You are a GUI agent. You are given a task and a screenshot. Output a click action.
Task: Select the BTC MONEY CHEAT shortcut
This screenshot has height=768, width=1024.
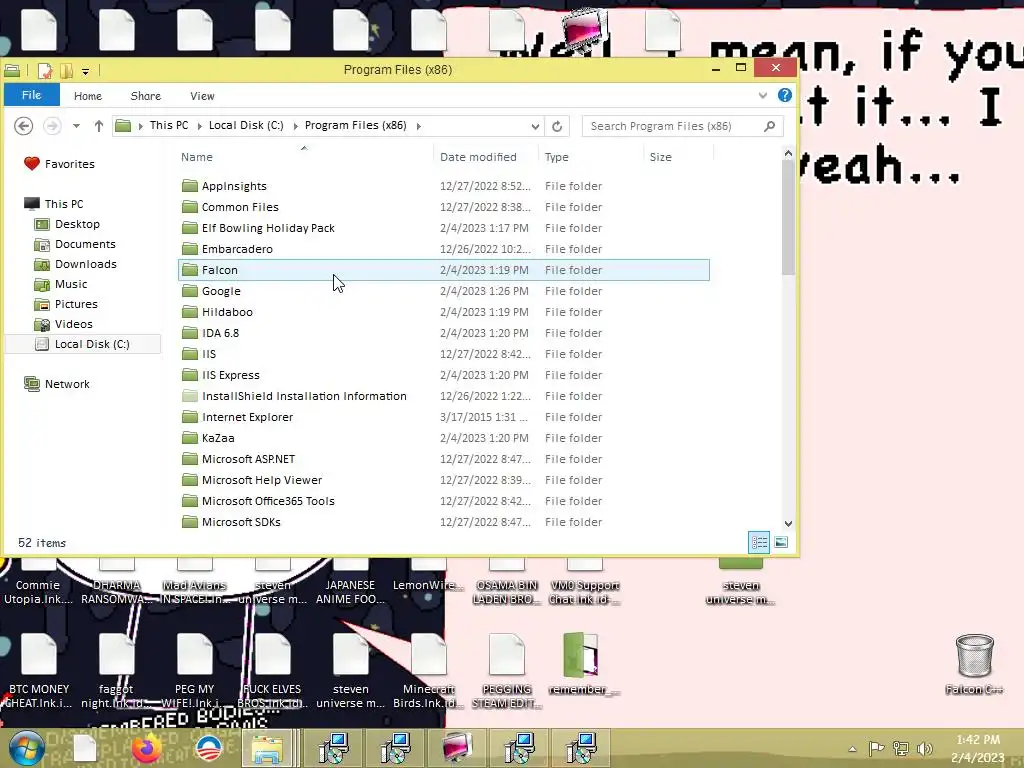coord(39,670)
